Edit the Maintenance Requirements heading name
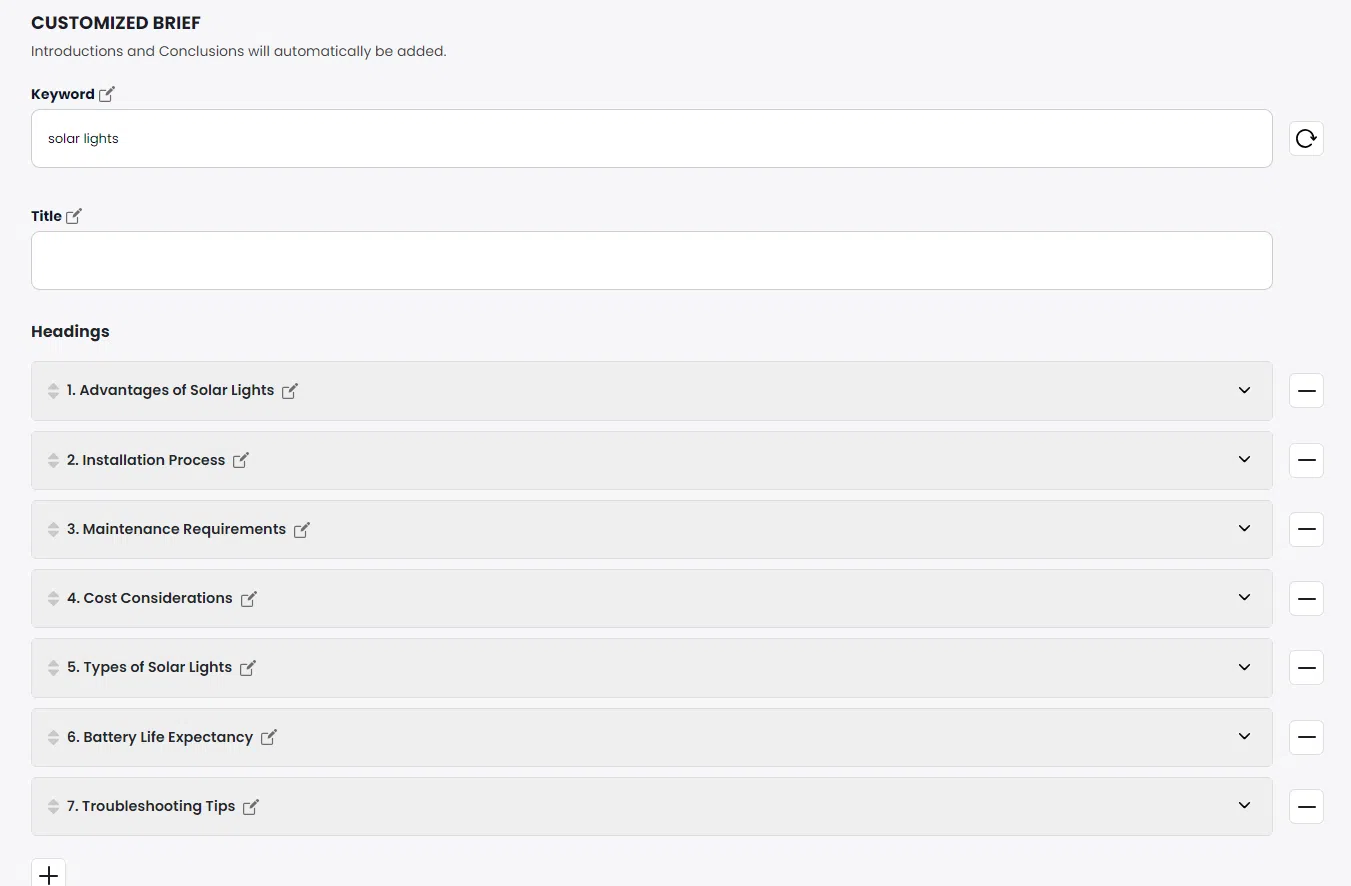The height and width of the screenshot is (886, 1351). click(x=302, y=530)
